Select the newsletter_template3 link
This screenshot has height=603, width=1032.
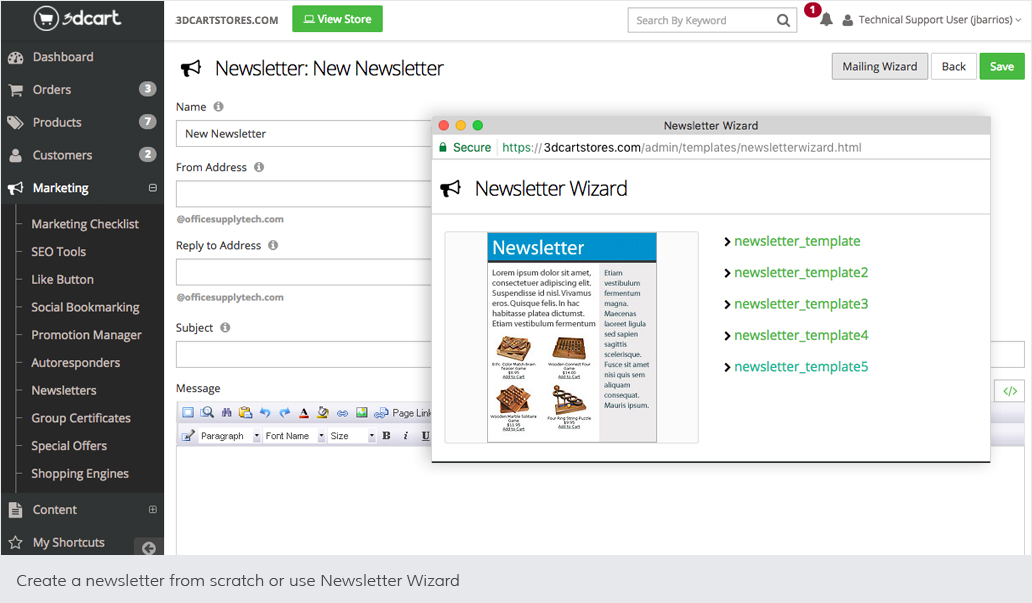801,304
